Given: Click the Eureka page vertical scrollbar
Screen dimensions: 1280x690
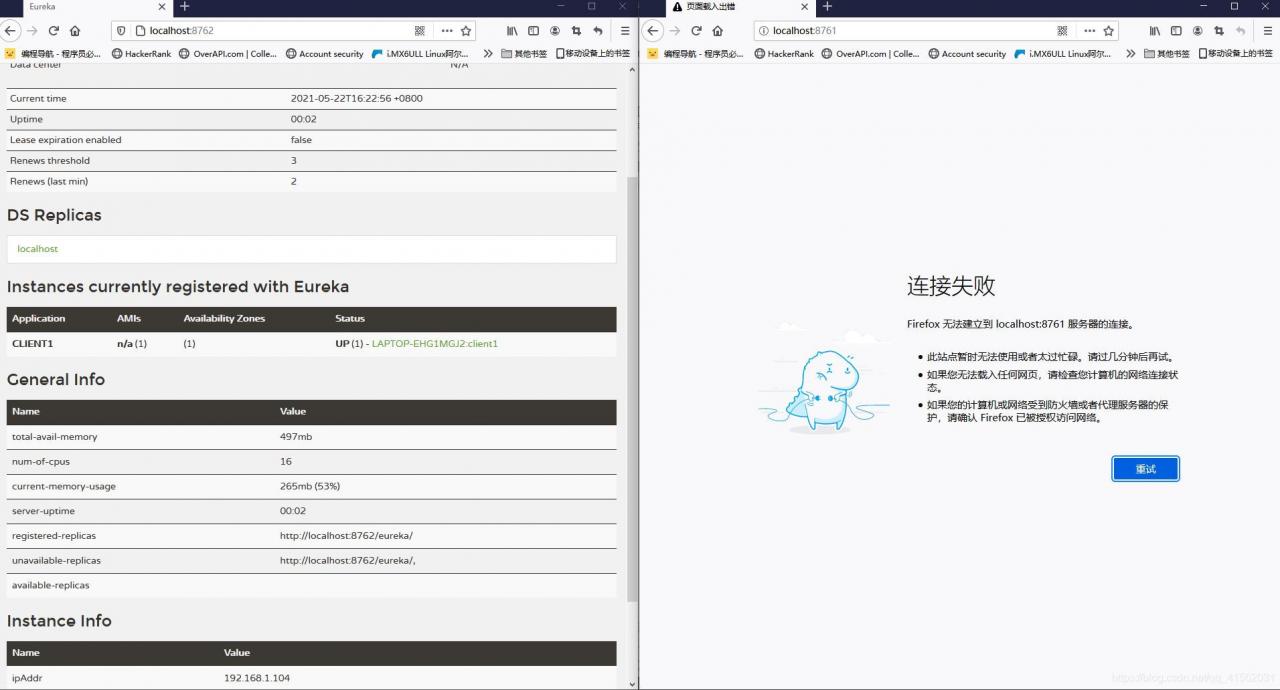Looking at the screenshot, I should [632, 390].
